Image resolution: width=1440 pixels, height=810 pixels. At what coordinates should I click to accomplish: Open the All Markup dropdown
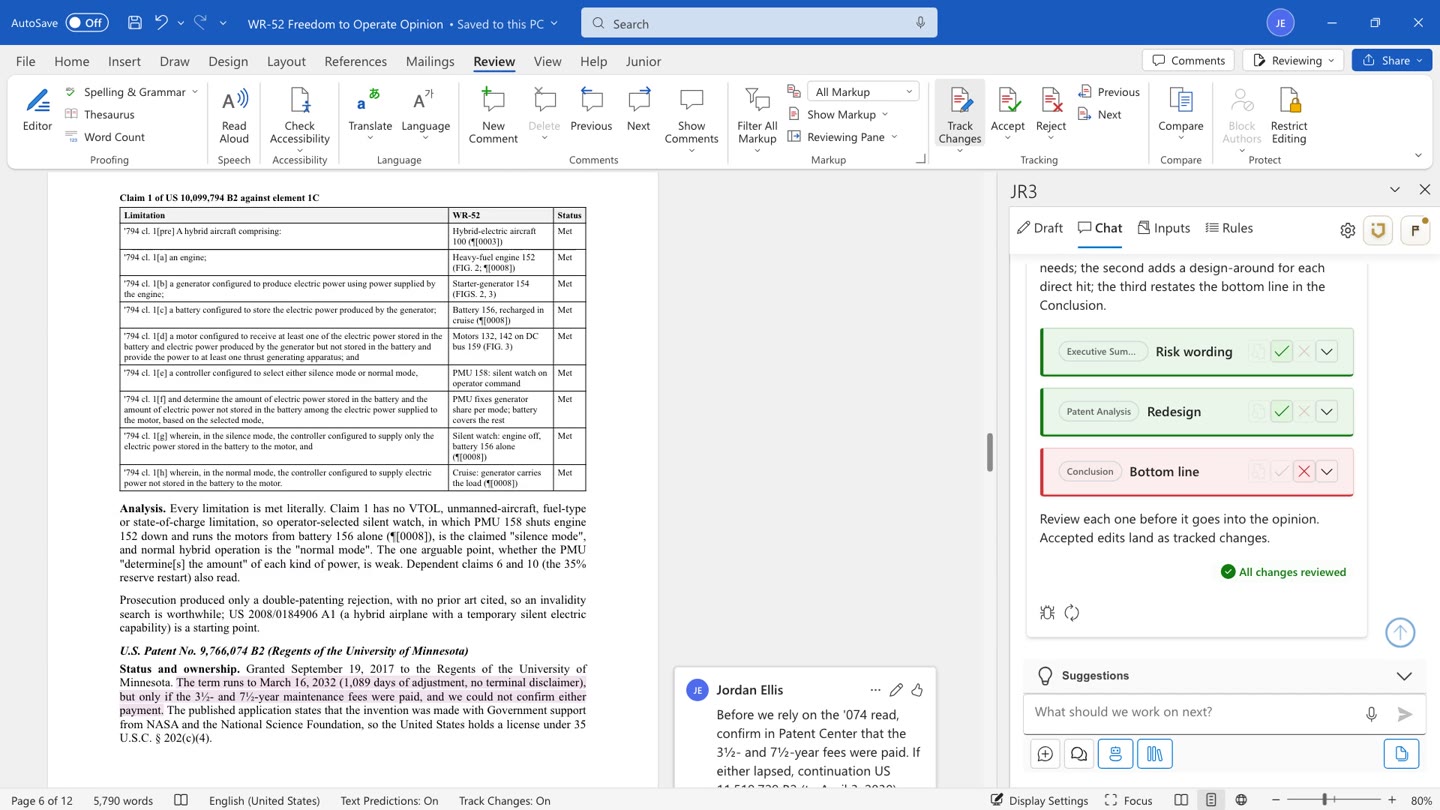863,92
